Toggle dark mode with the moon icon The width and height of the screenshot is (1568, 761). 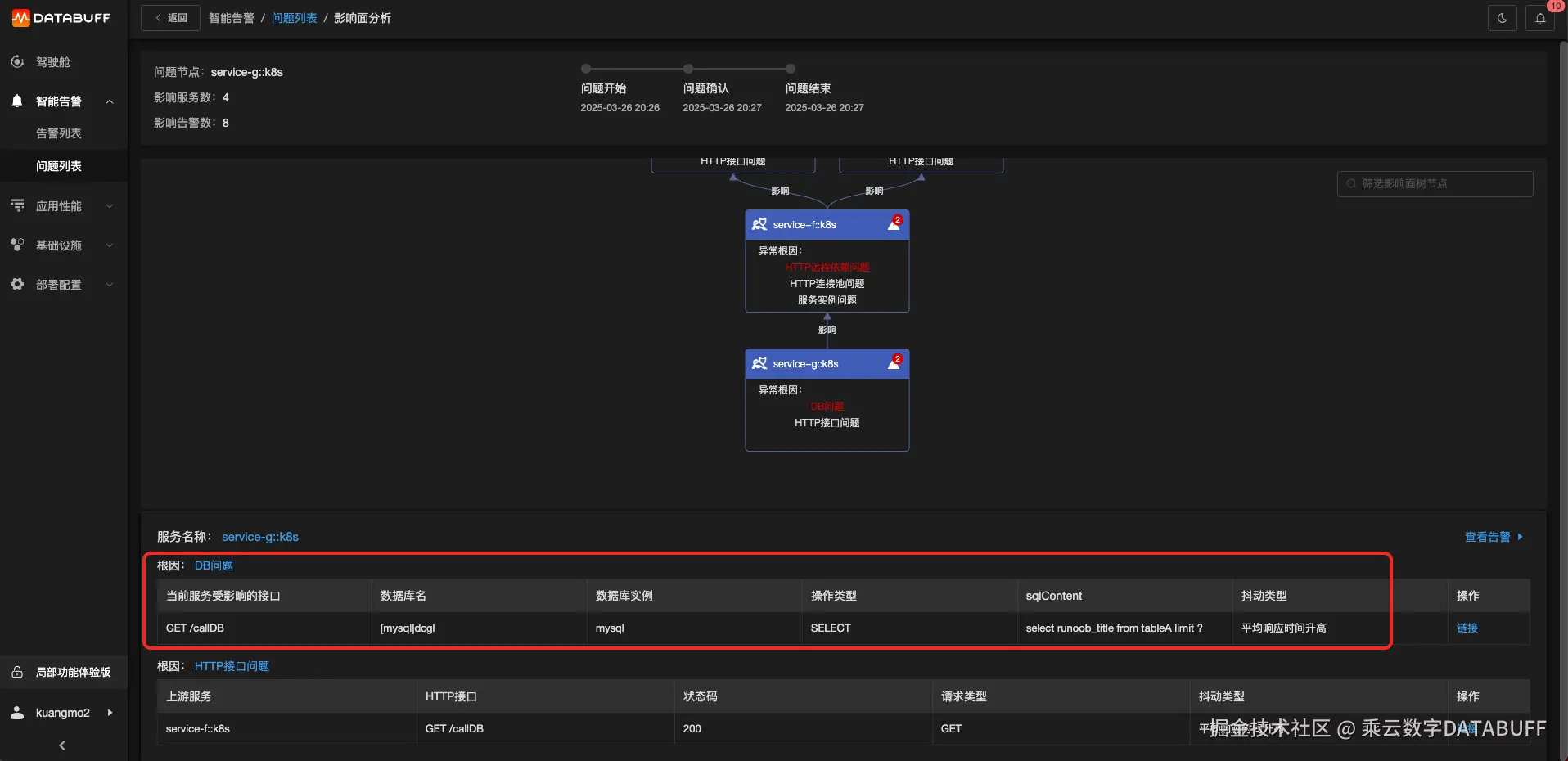pos(1502,18)
